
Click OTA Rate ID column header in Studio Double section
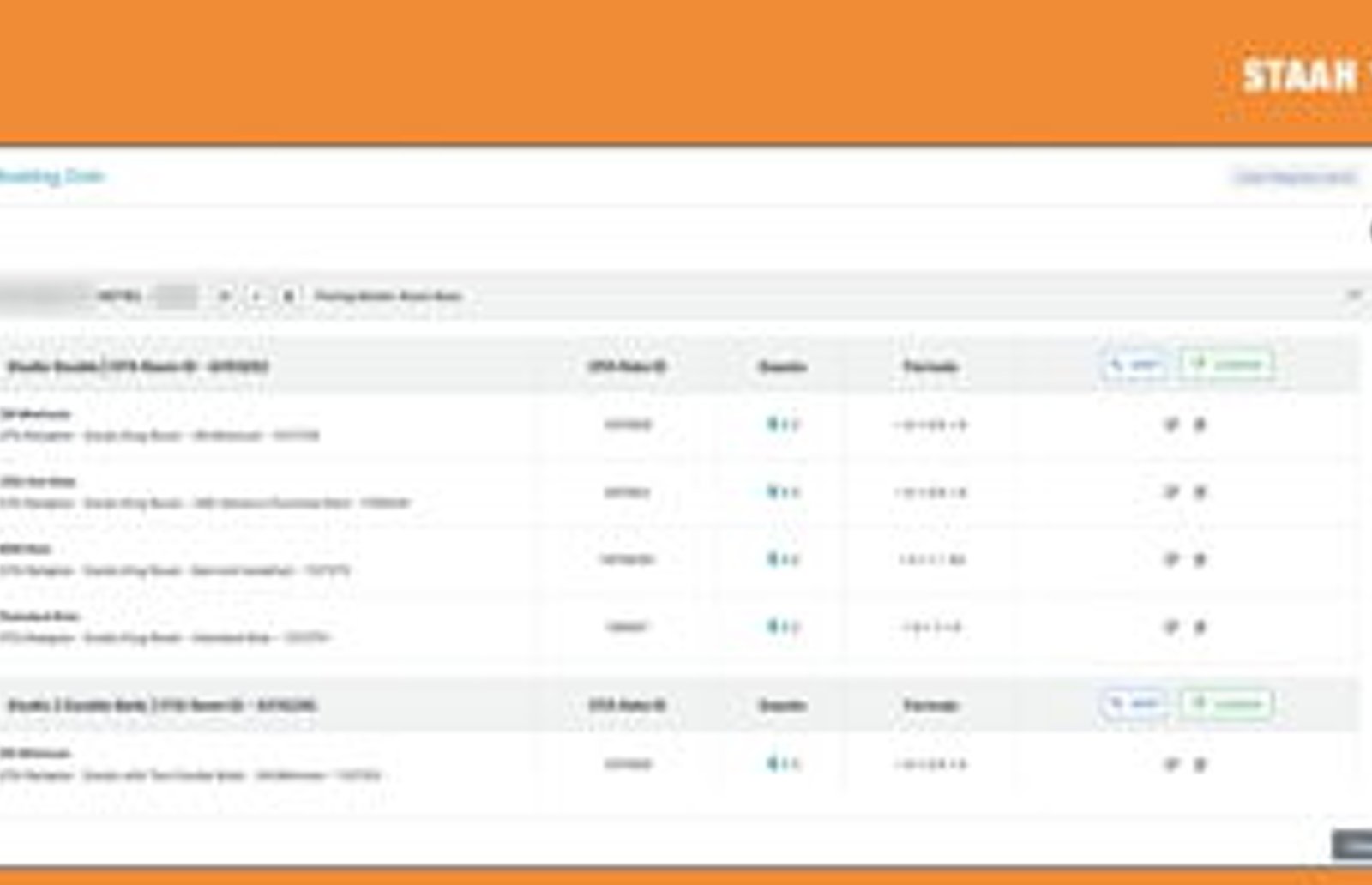pyautogui.click(x=627, y=367)
